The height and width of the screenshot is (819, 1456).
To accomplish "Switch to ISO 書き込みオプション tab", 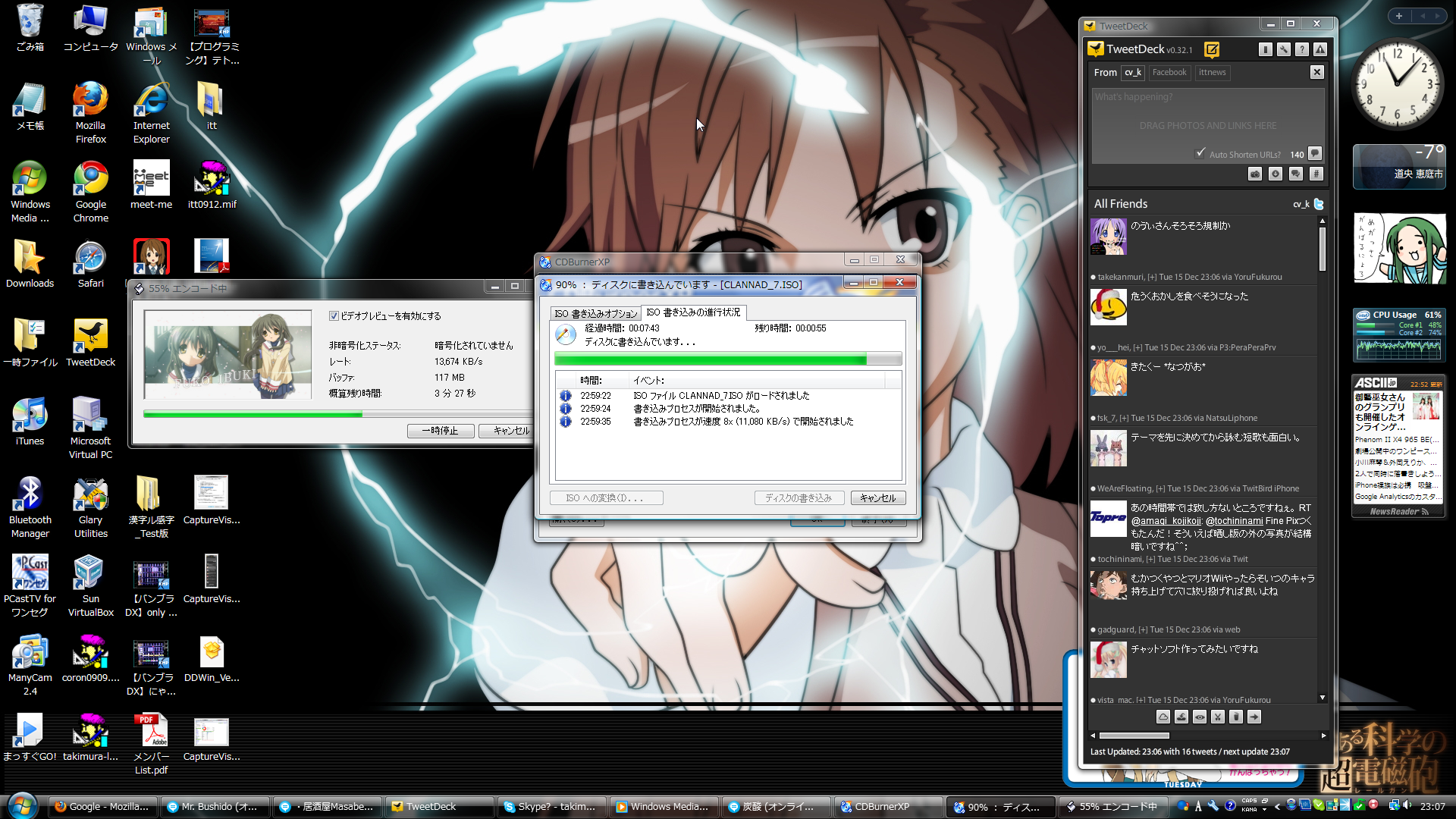I will click(595, 313).
